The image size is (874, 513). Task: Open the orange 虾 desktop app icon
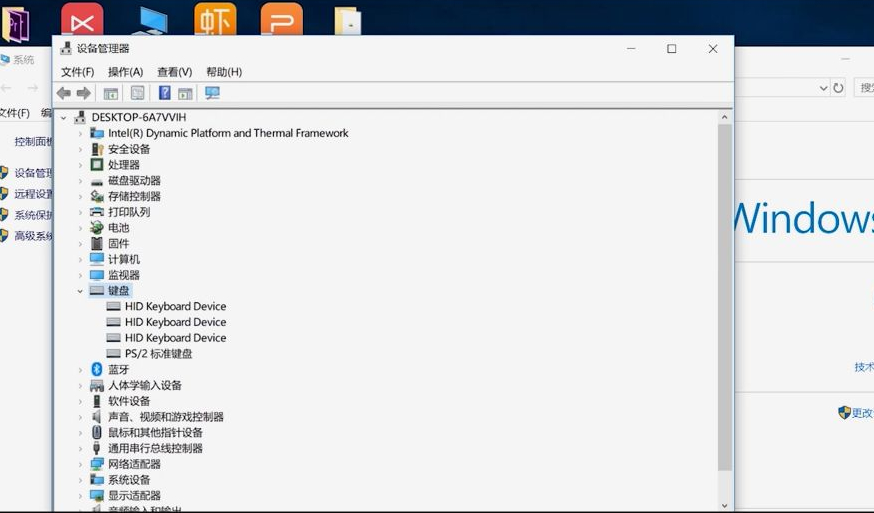coord(215,20)
